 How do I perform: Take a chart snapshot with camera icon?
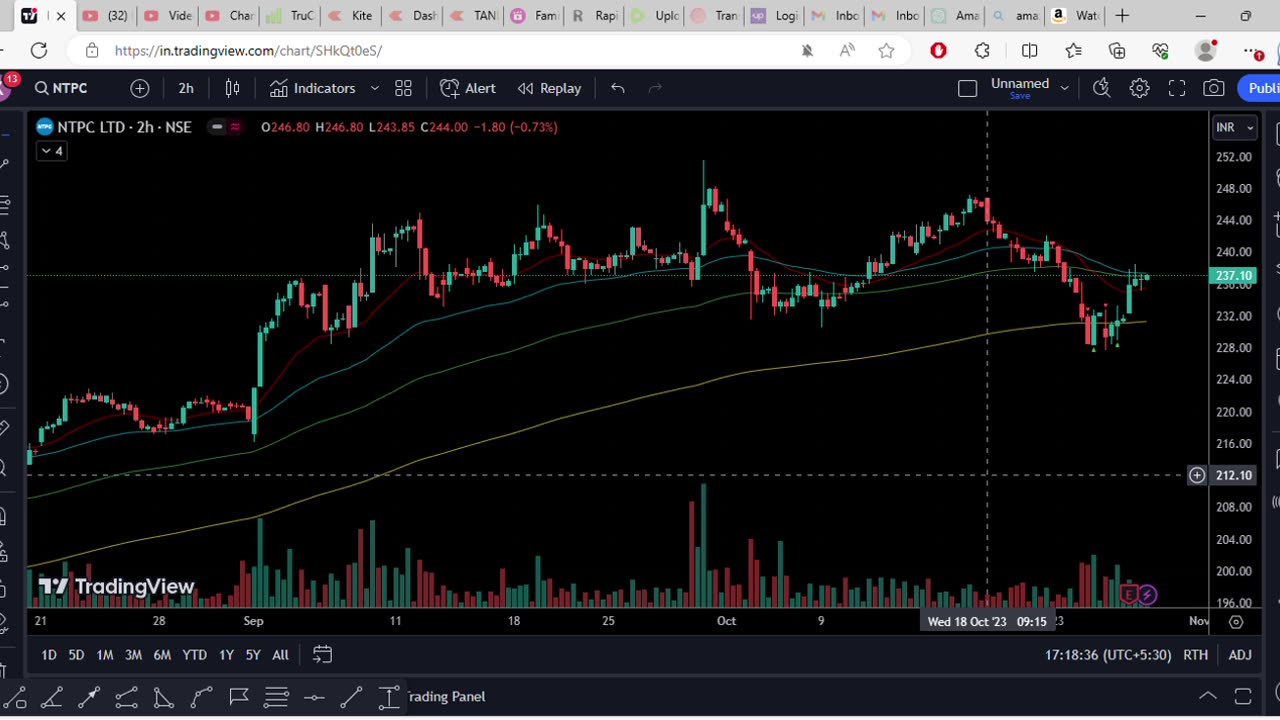point(1214,88)
